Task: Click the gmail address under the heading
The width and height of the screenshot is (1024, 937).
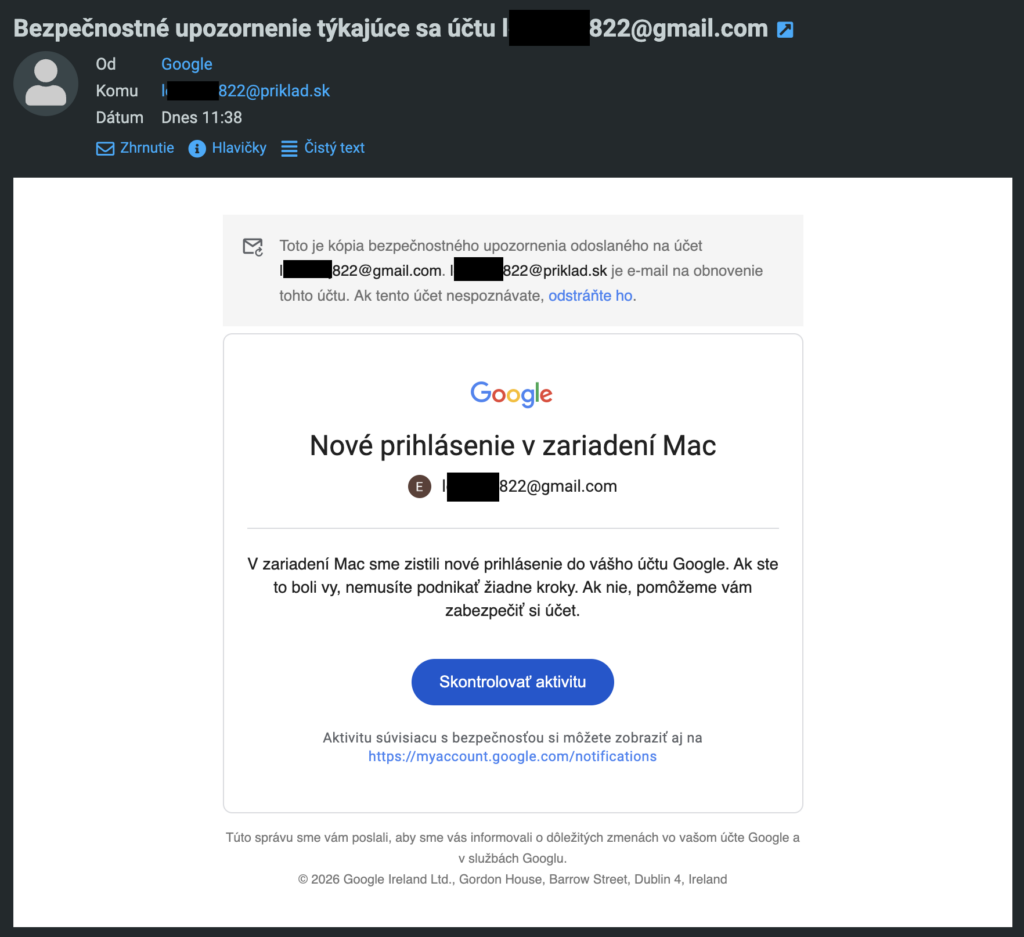Action: pyautogui.click(x=530, y=486)
